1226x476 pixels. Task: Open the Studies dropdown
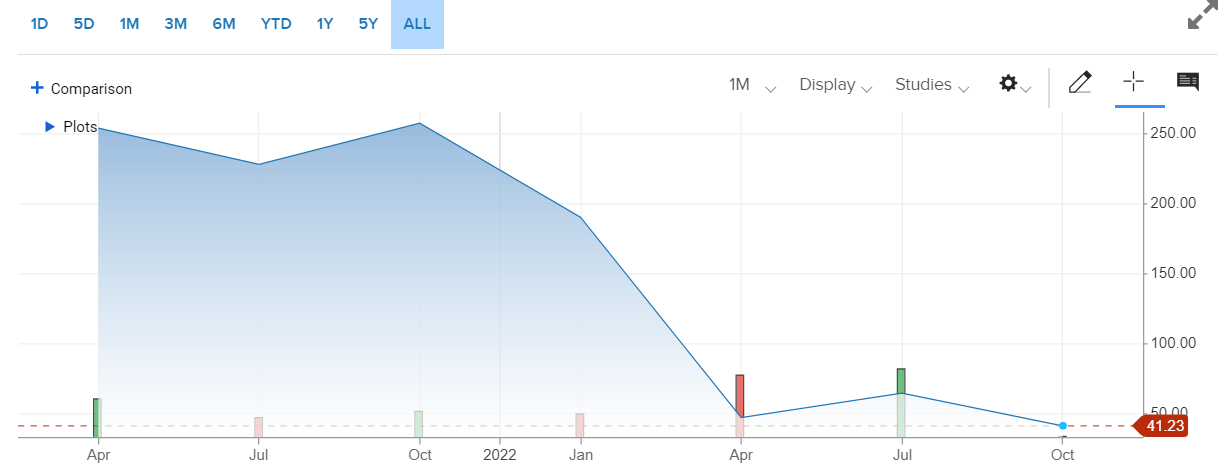click(x=932, y=85)
